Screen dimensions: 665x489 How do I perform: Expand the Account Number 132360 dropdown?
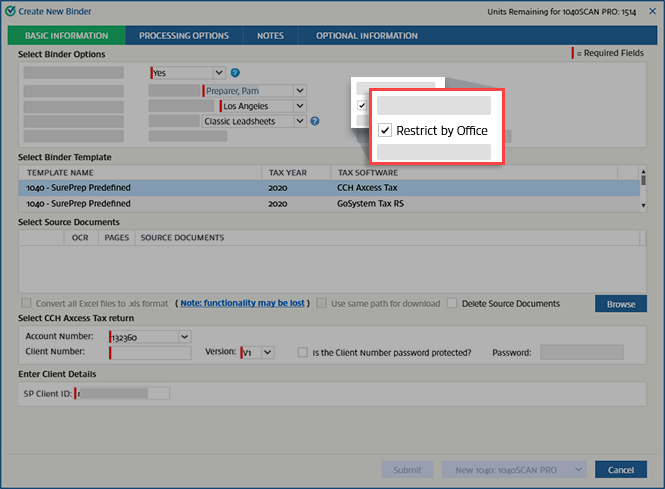pyautogui.click(x=183, y=337)
